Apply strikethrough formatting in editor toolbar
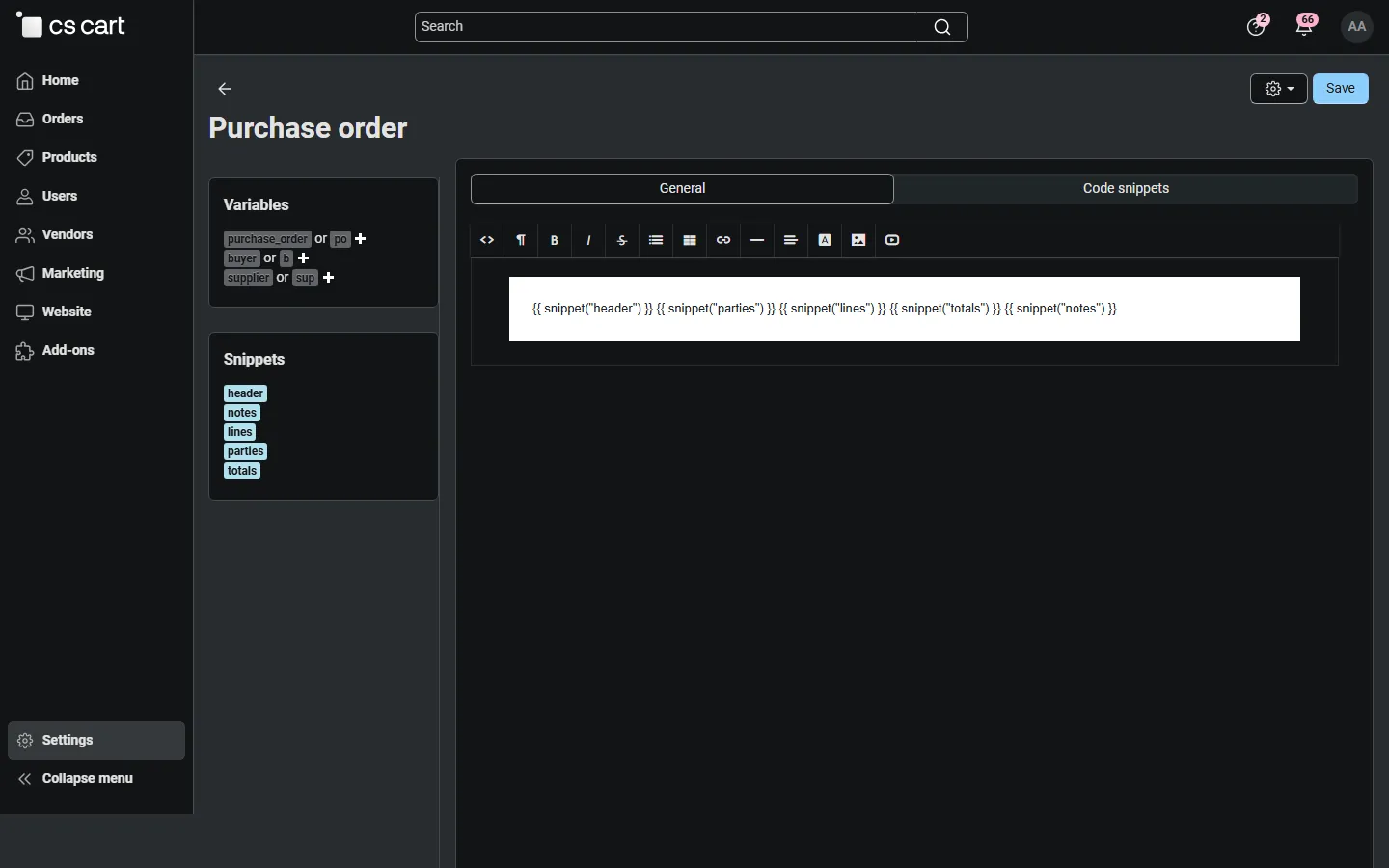Image resolution: width=1389 pixels, height=868 pixels. pos(623,240)
